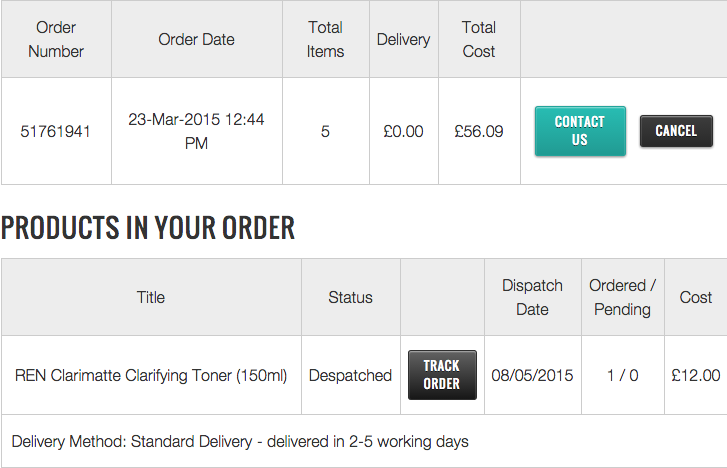The image size is (727, 468).
Task: Click the Order Date column header
Action: 196,40
